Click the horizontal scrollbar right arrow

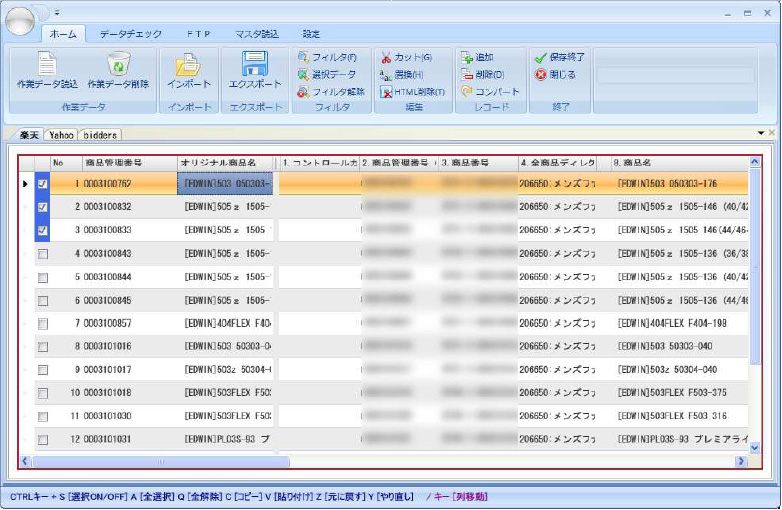tap(741, 462)
